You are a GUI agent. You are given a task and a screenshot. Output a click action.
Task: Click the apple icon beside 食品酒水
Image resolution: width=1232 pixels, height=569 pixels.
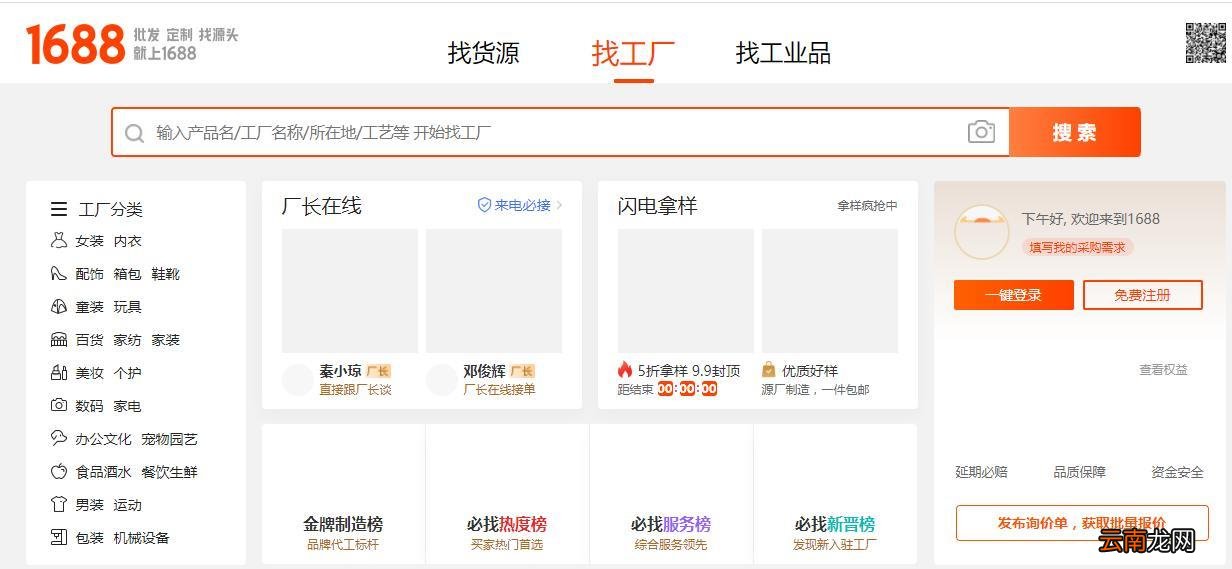coord(59,471)
